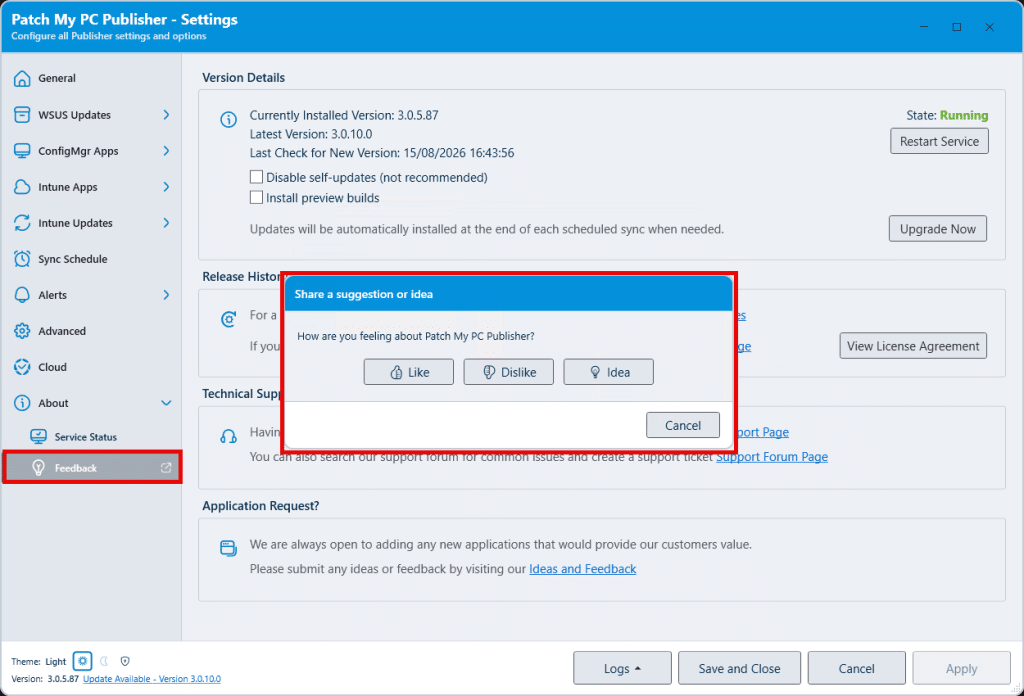
Task: Click the Share a suggestion or idea title bar
Action: pos(509,294)
